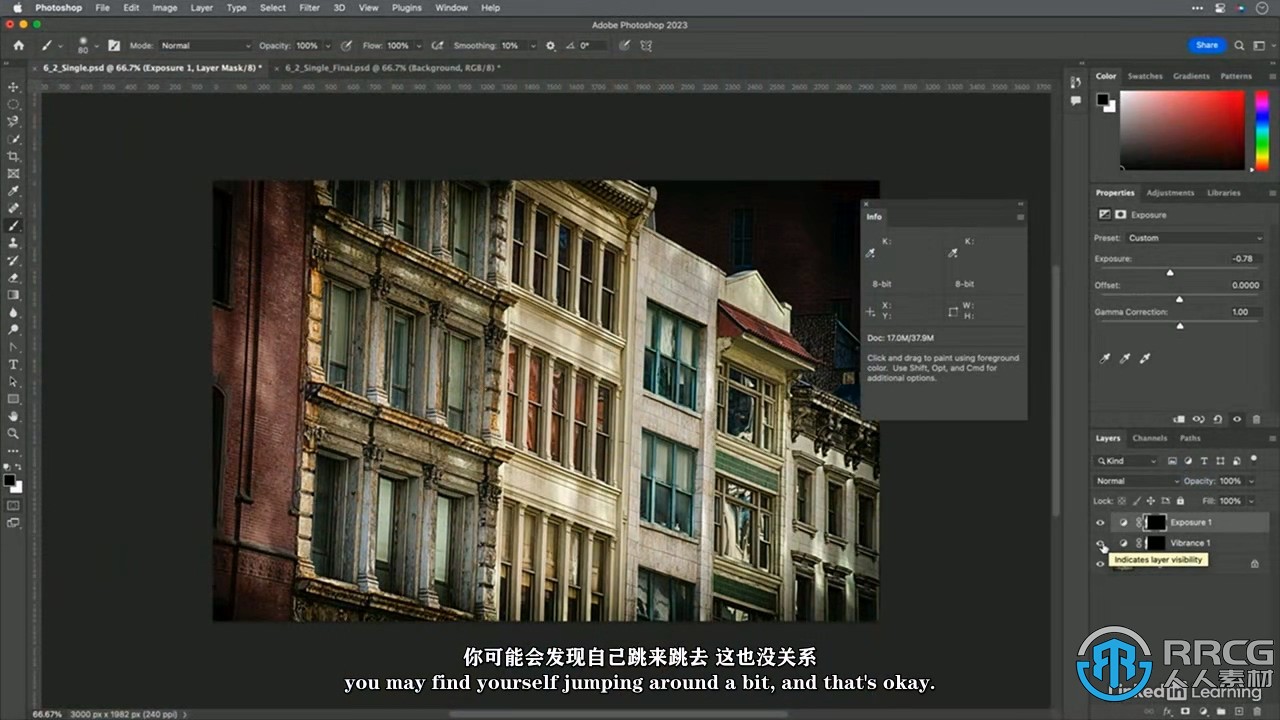
Task: Expand the layer Fill dropdown arrow
Action: (x=1250, y=501)
